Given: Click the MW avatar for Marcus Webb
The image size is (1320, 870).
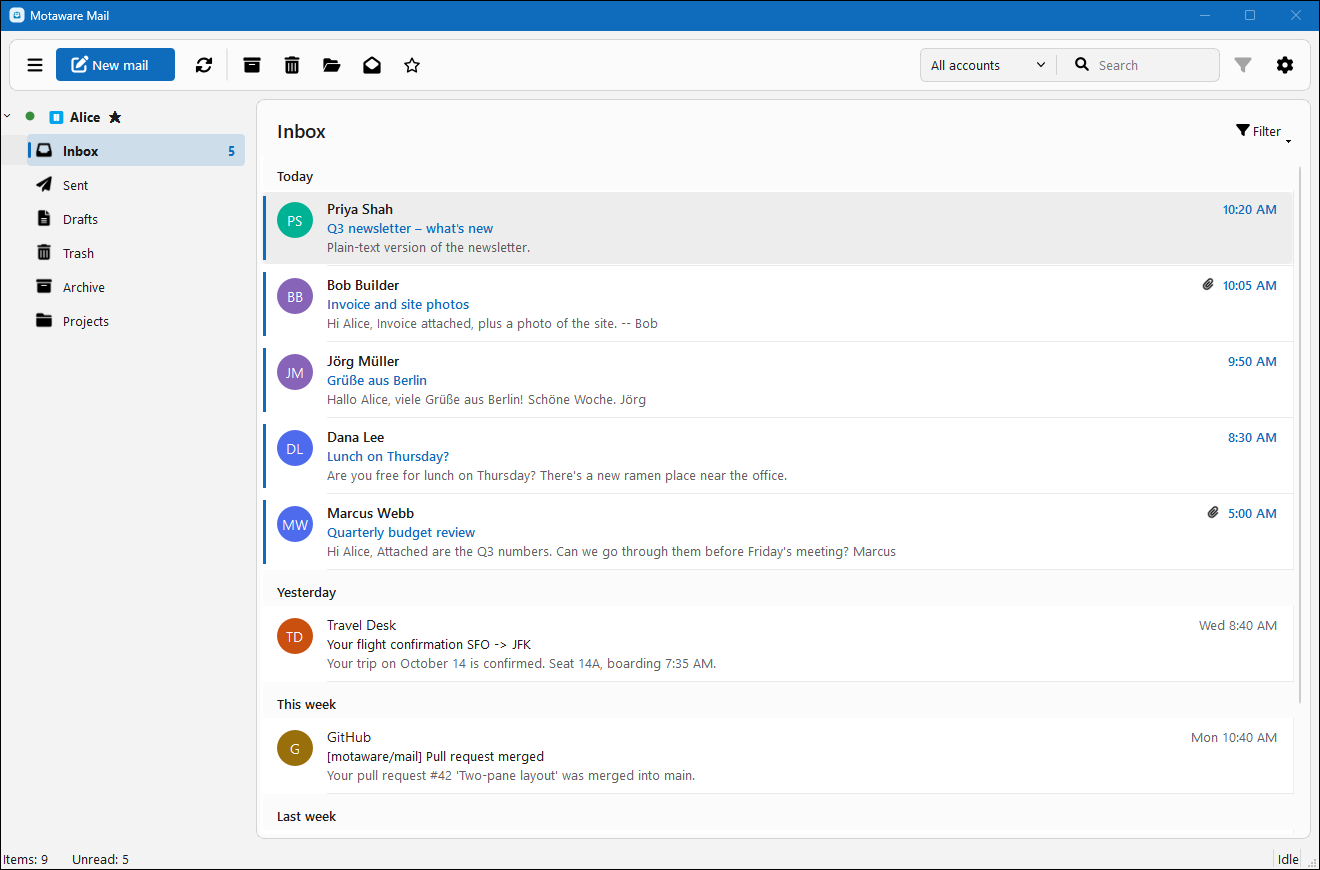Looking at the screenshot, I should click(x=295, y=524).
